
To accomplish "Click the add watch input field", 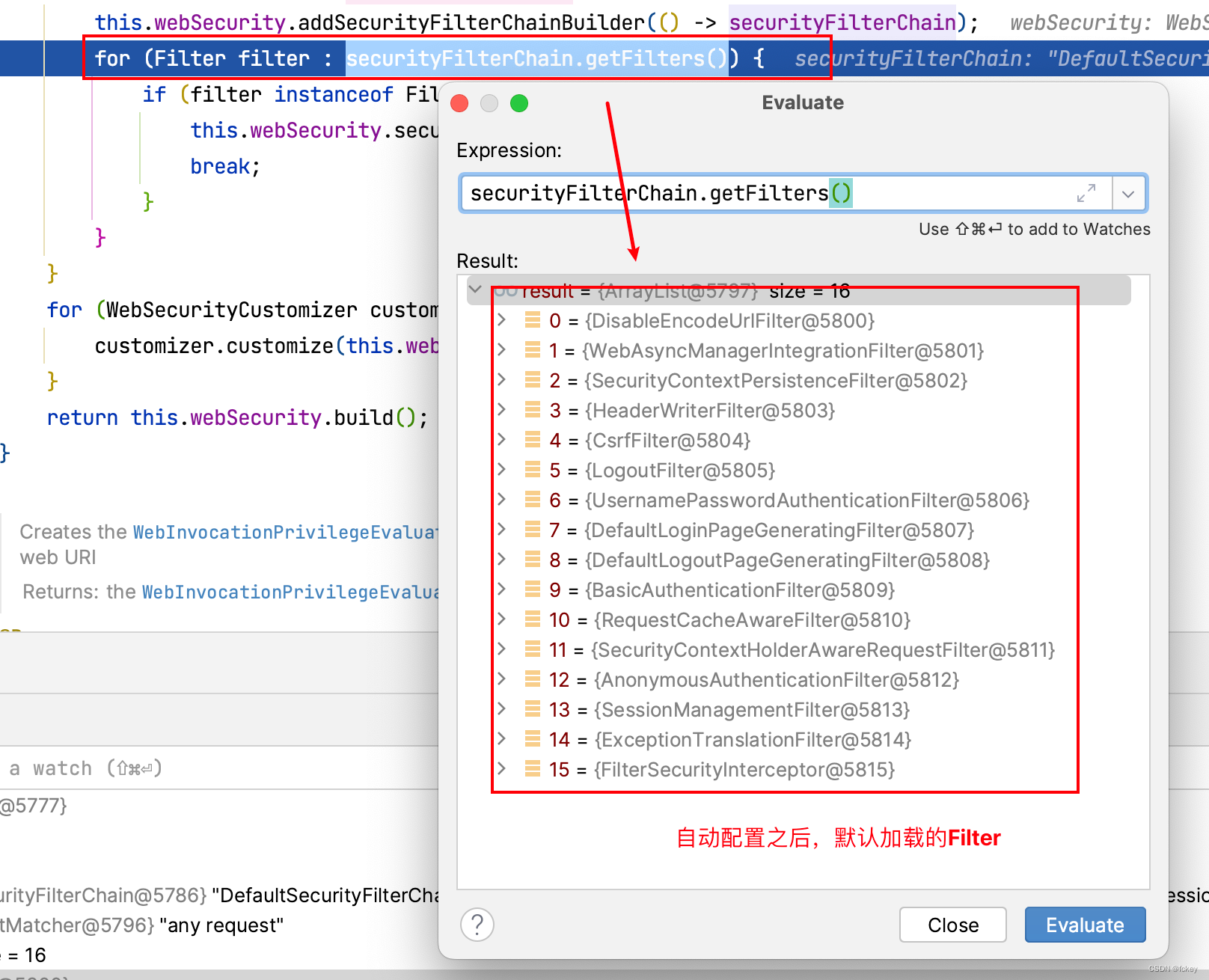I will 219,768.
